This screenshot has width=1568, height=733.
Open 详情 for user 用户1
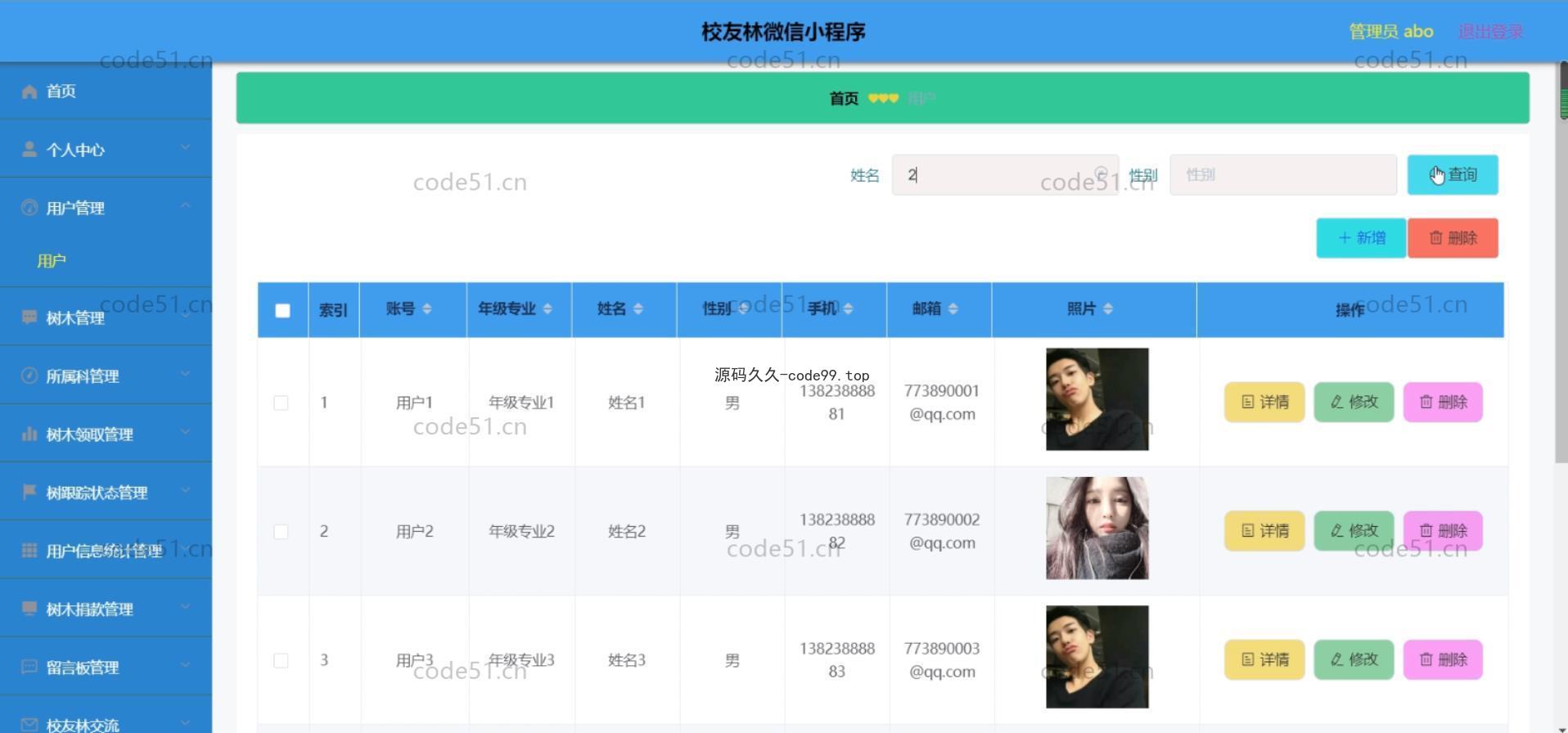coord(1264,402)
